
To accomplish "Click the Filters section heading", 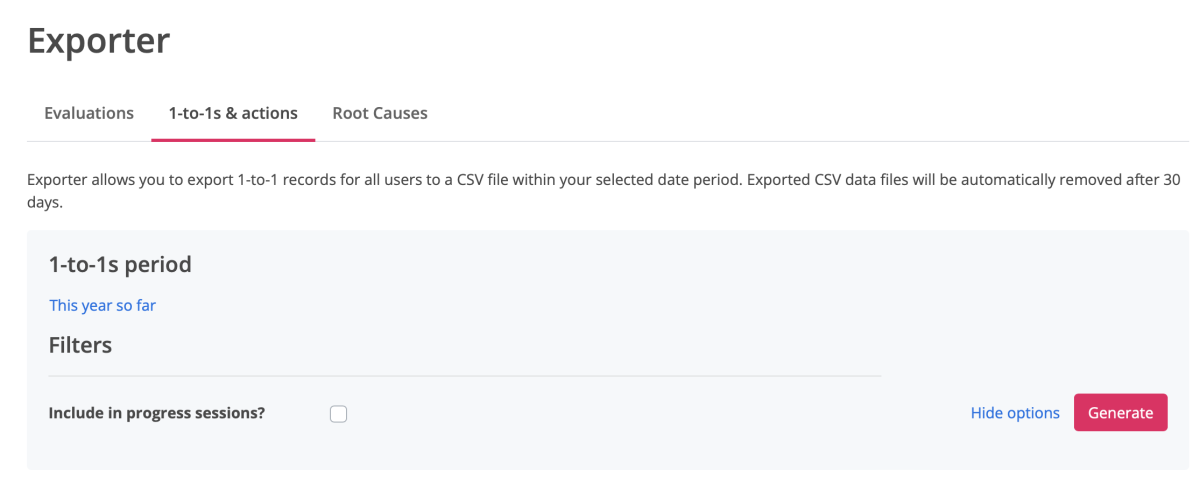I will 80,345.
